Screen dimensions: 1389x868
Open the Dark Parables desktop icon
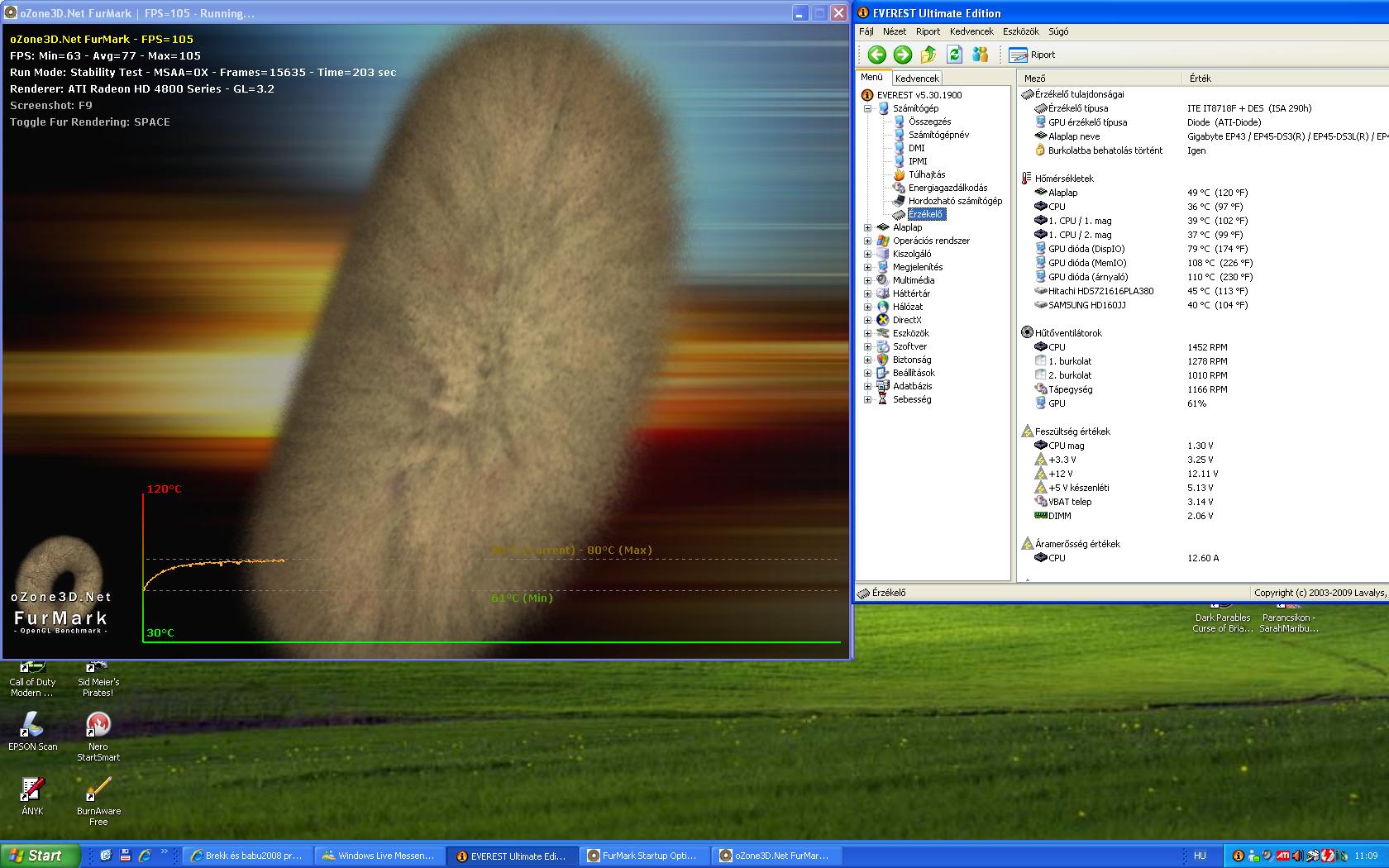(x=1222, y=621)
